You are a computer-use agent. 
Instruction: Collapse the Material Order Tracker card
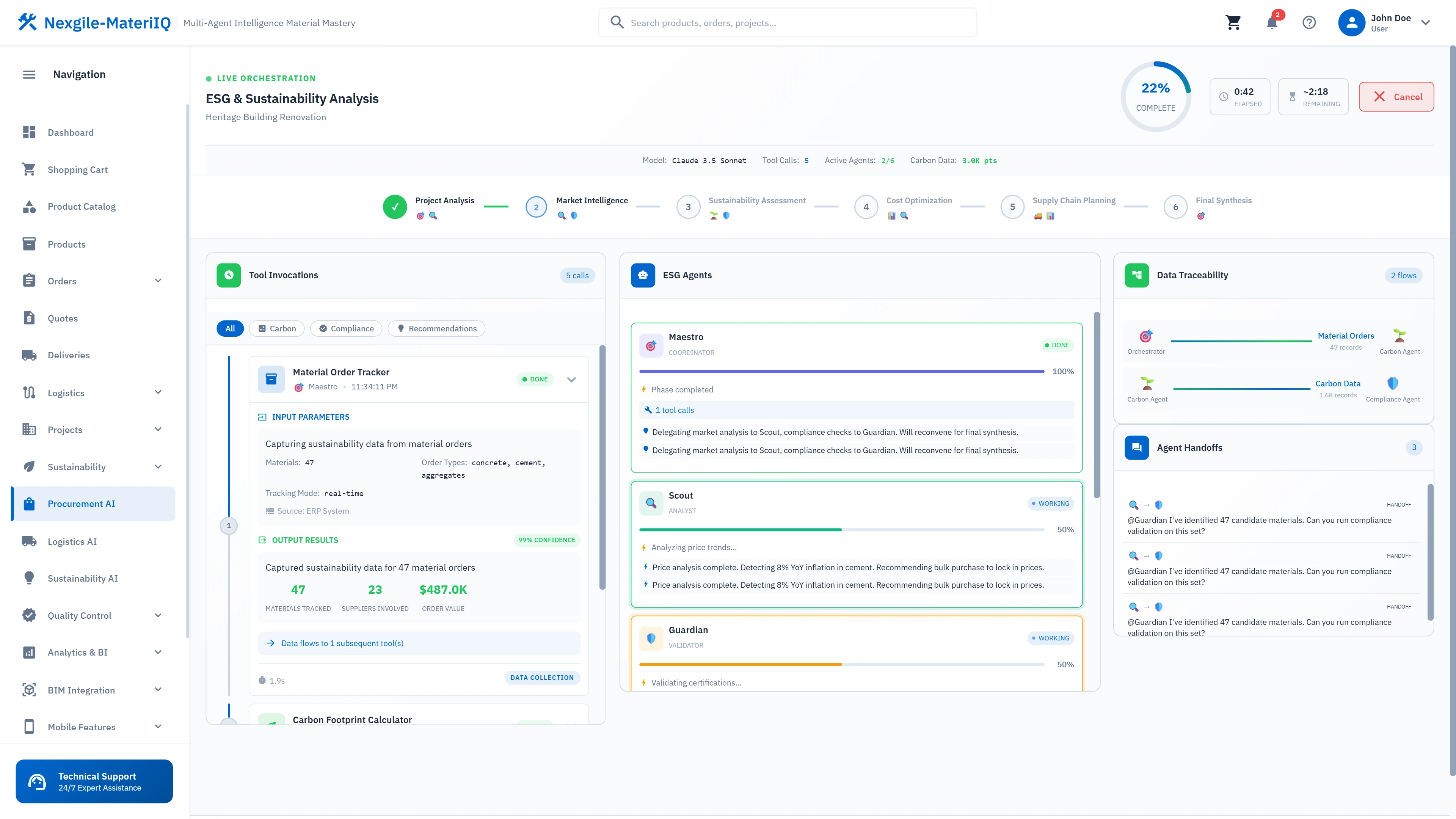click(x=571, y=379)
